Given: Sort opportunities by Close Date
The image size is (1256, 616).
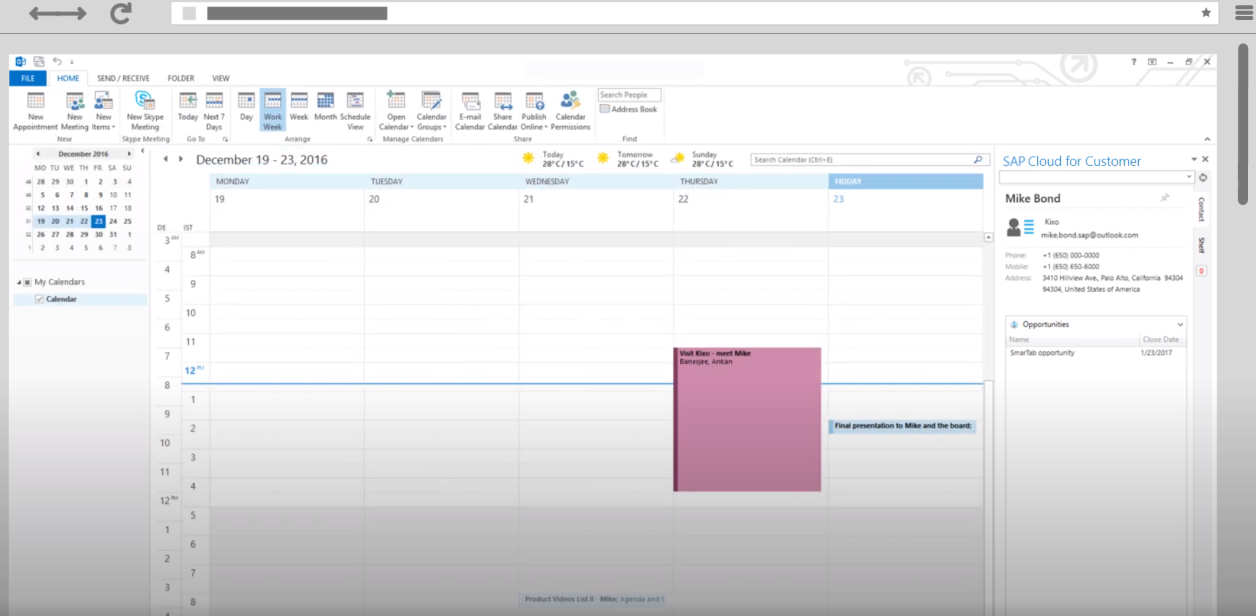Looking at the screenshot, I should point(1161,340).
